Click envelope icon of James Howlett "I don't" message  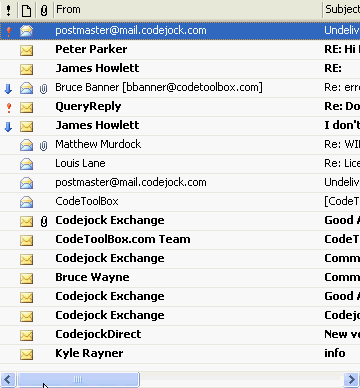26,126
